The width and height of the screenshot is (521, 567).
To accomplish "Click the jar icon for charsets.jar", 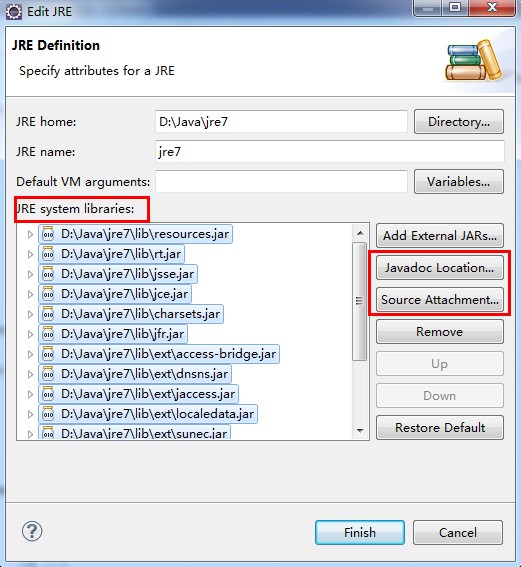I will [x=48, y=314].
